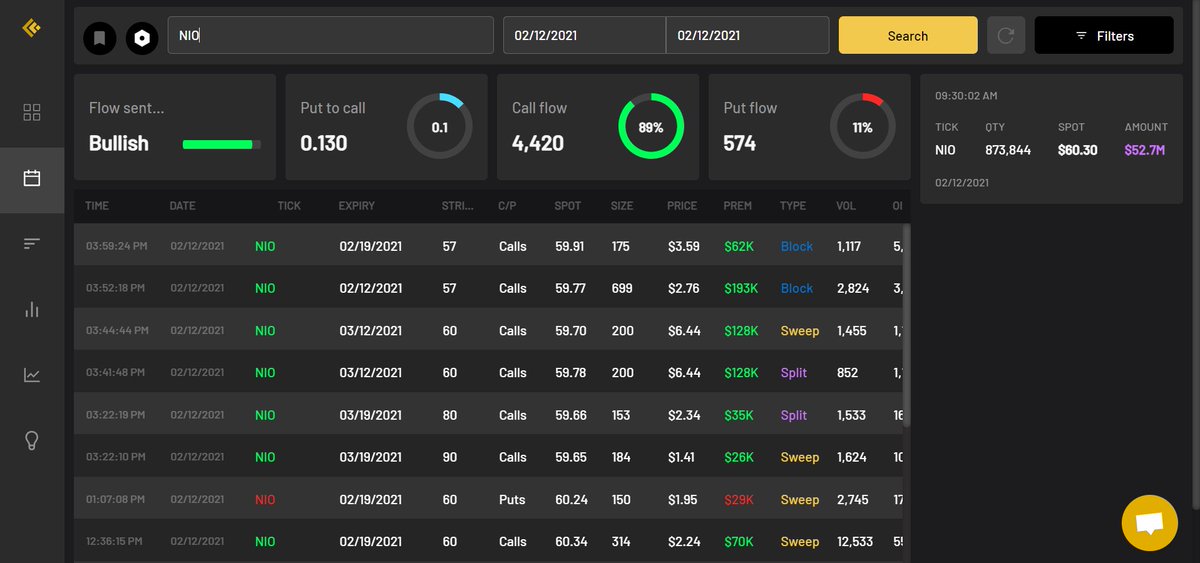Open the lightbulb ideas icon in sidebar

point(32,440)
